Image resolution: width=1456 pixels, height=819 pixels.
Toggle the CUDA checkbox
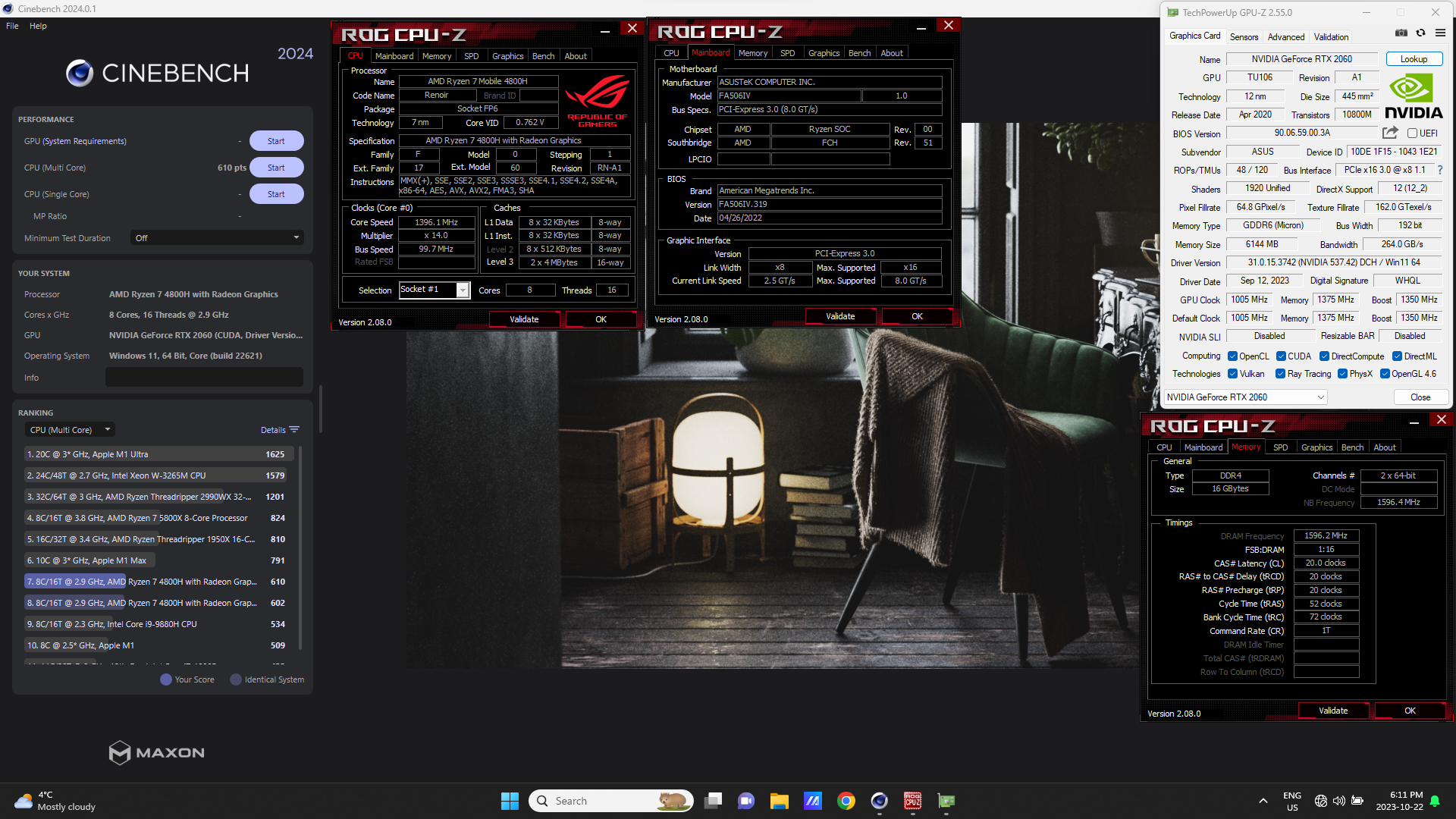click(1281, 356)
